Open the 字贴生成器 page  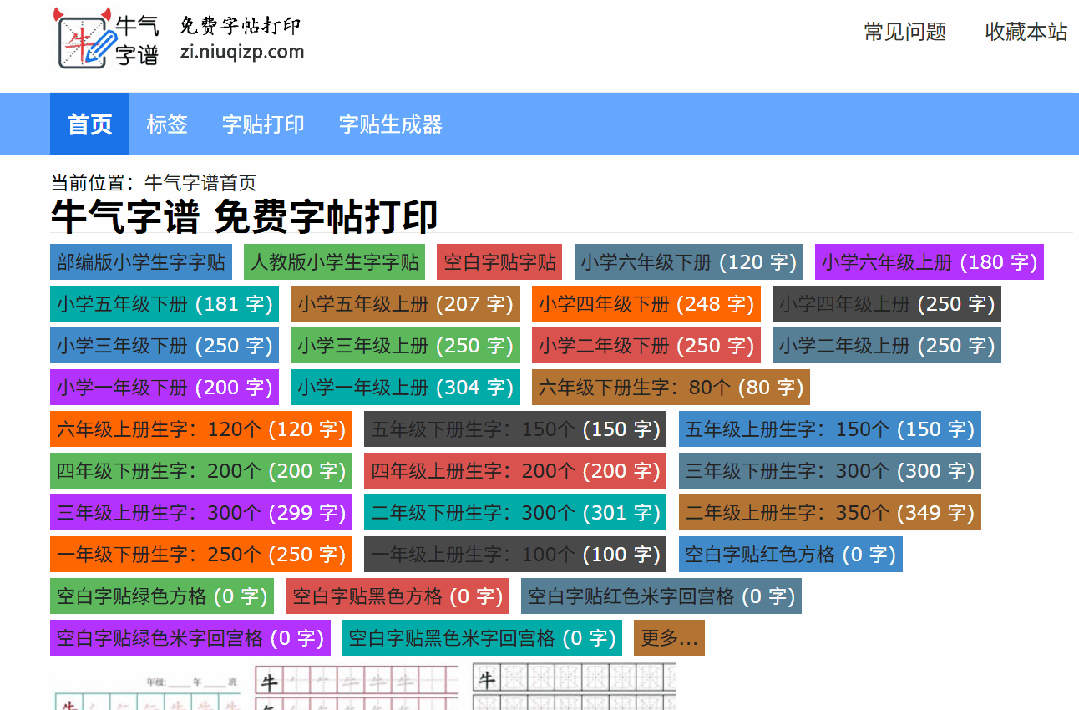pos(389,124)
